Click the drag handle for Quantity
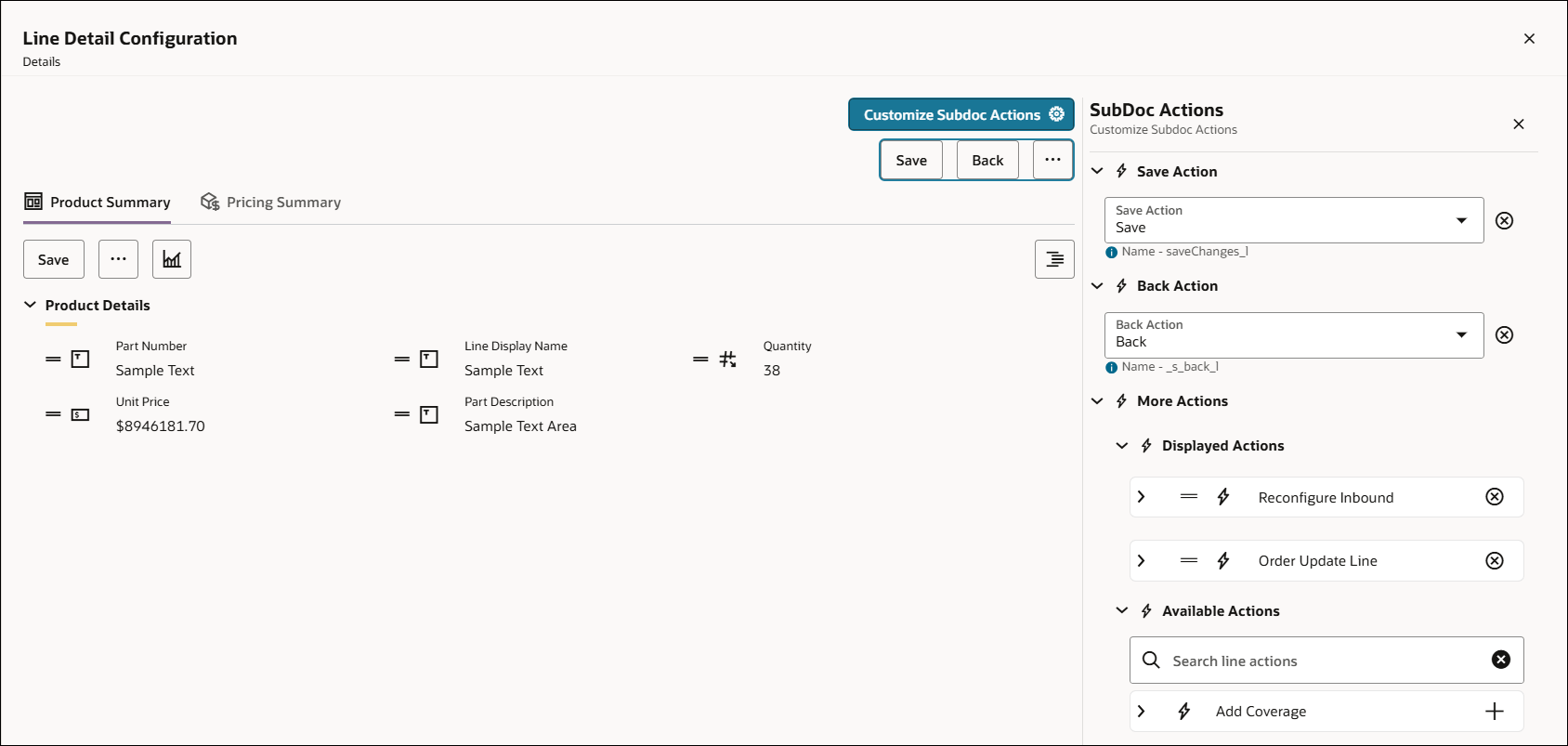Viewport: 1568px width, 746px height. click(700, 359)
